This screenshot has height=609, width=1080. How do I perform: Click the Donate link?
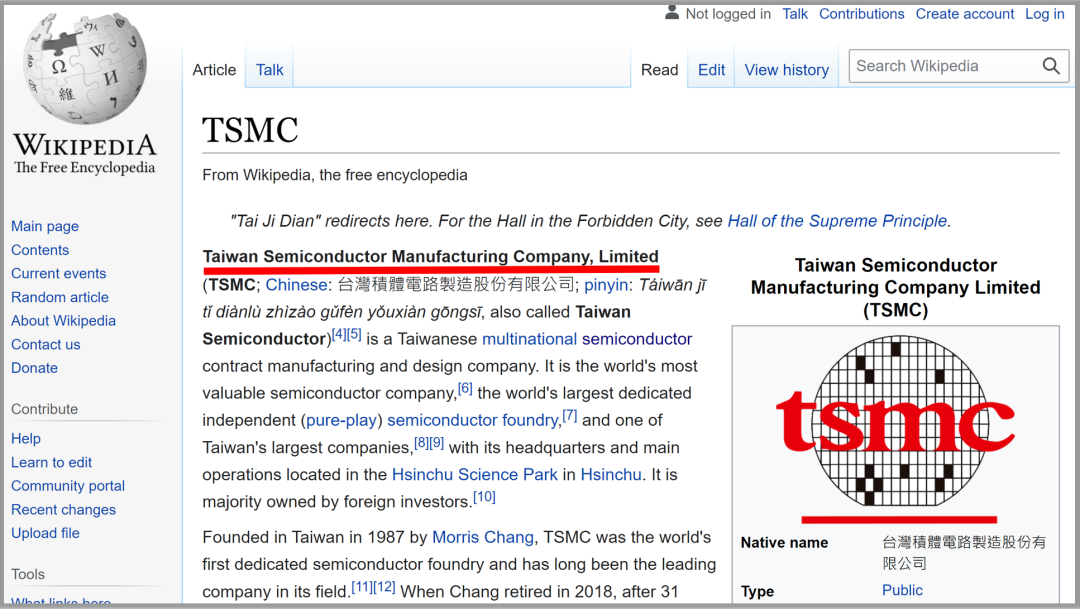click(x=34, y=368)
